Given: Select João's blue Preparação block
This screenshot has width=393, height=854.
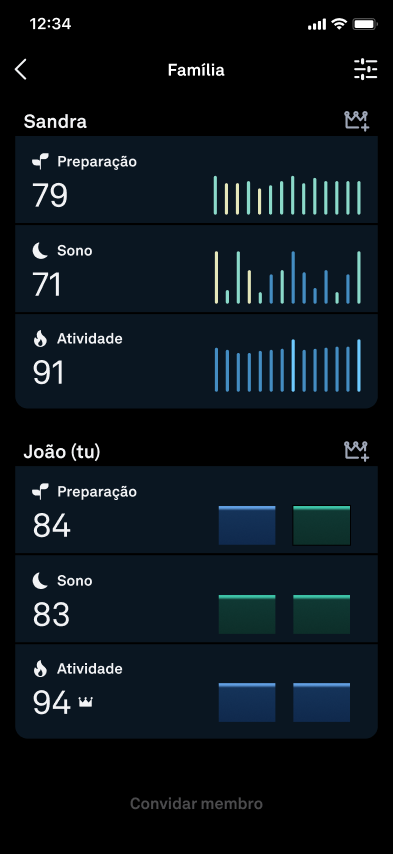Looking at the screenshot, I should (247, 526).
